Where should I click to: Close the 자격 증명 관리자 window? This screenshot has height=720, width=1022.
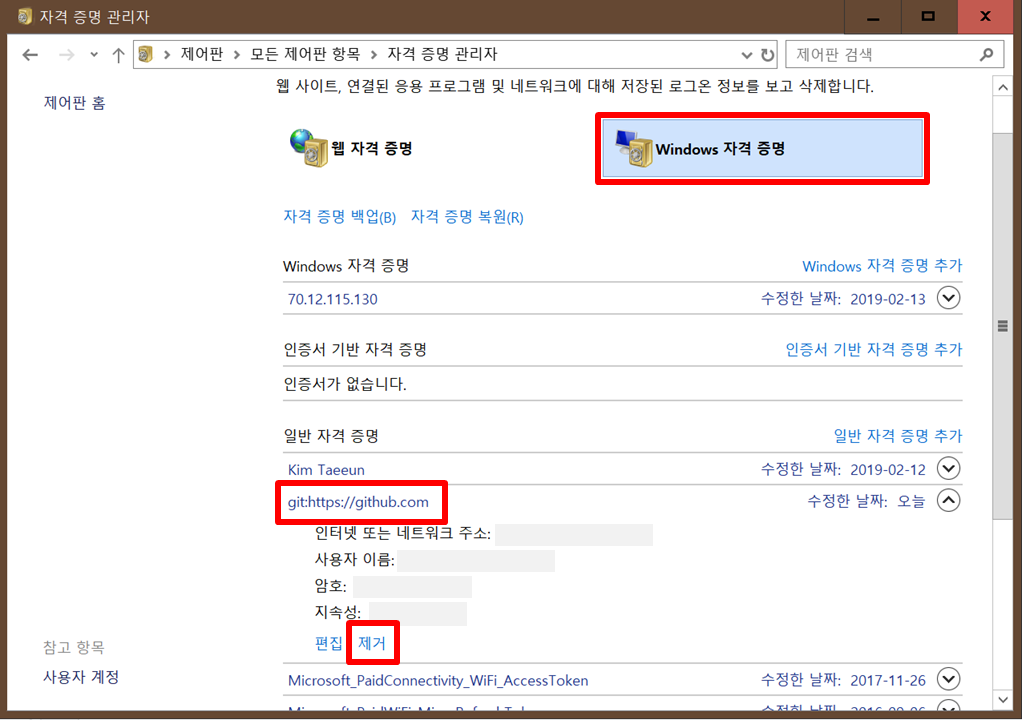coord(986,16)
